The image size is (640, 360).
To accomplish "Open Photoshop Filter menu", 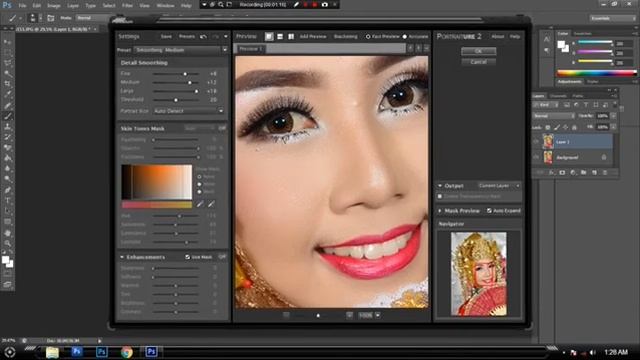I will (127, 6).
